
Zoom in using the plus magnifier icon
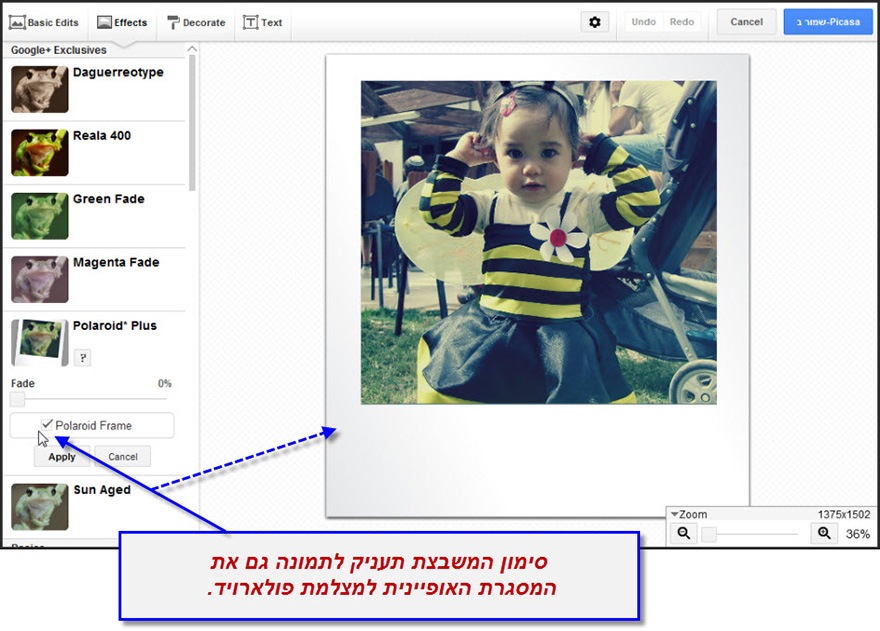[824, 533]
